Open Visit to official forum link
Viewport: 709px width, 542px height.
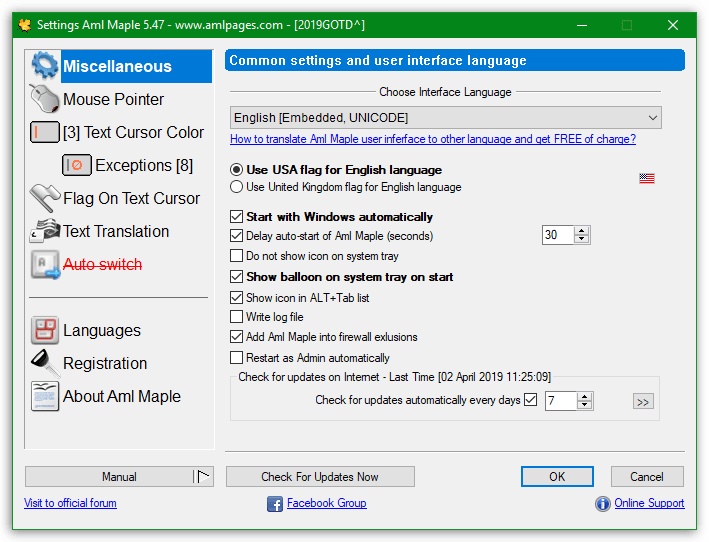[71, 503]
